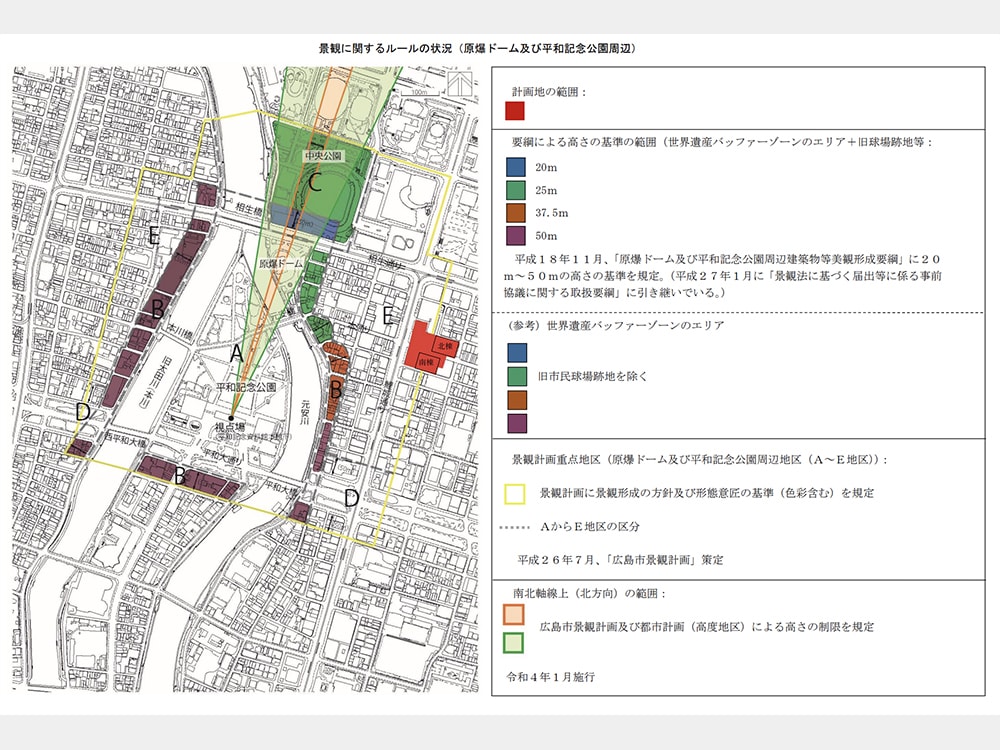Image resolution: width=1000 pixels, height=750 pixels.
Task: Click zone letter A in the park
Action: click(236, 353)
